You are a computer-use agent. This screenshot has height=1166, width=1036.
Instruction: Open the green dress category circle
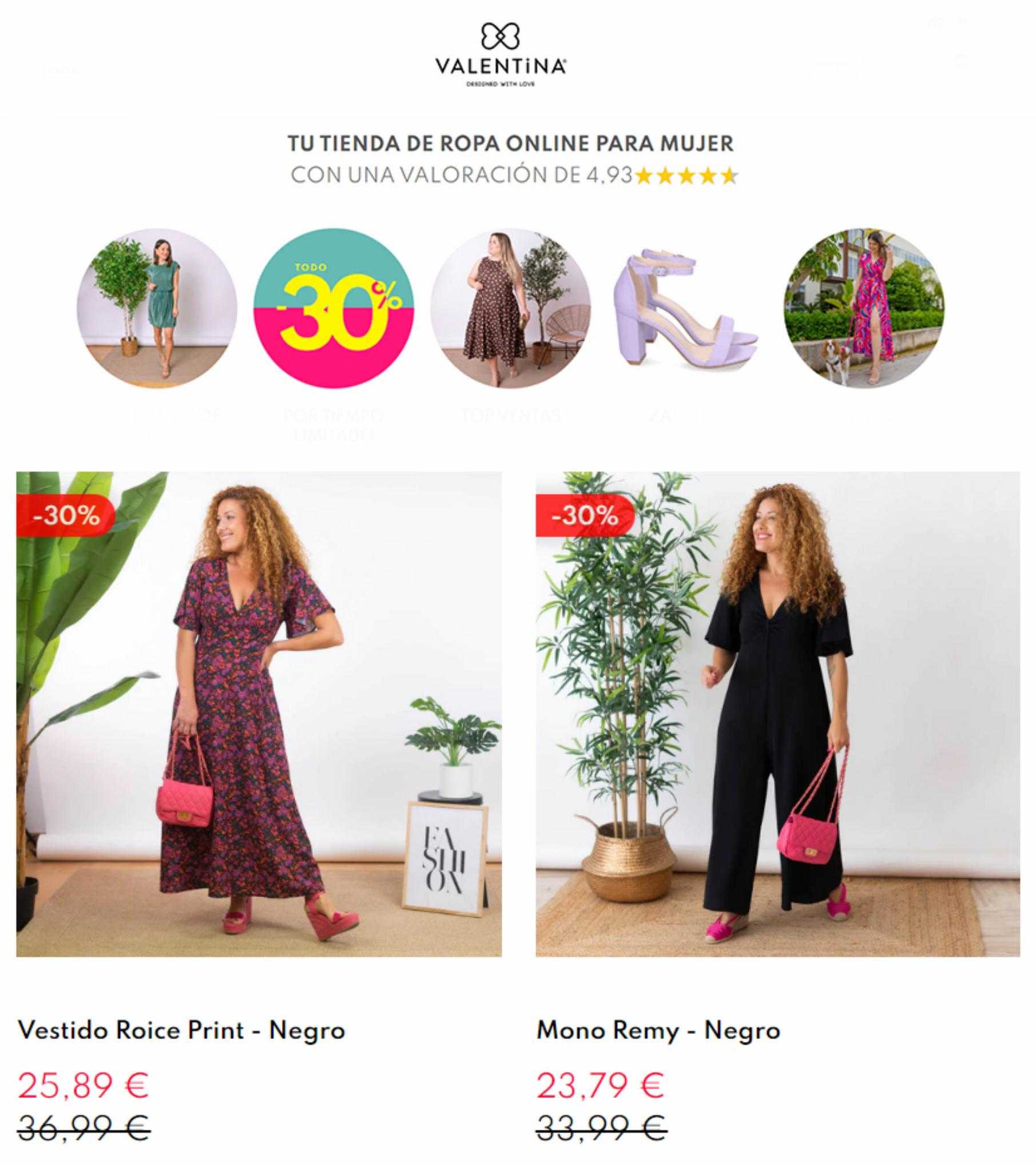pos(157,308)
